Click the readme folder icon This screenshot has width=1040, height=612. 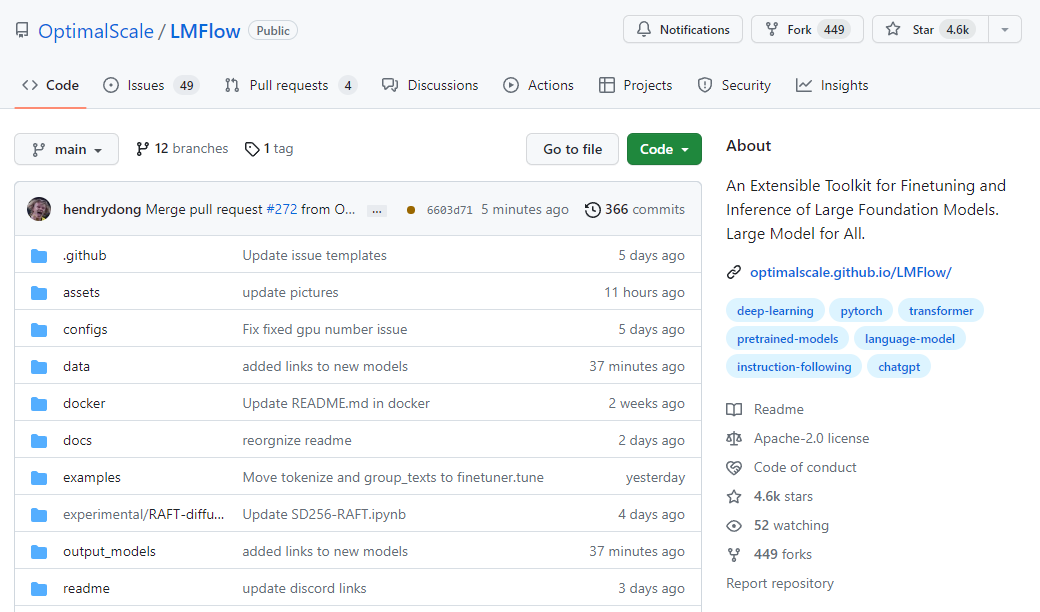pyautogui.click(x=39, y=589)
